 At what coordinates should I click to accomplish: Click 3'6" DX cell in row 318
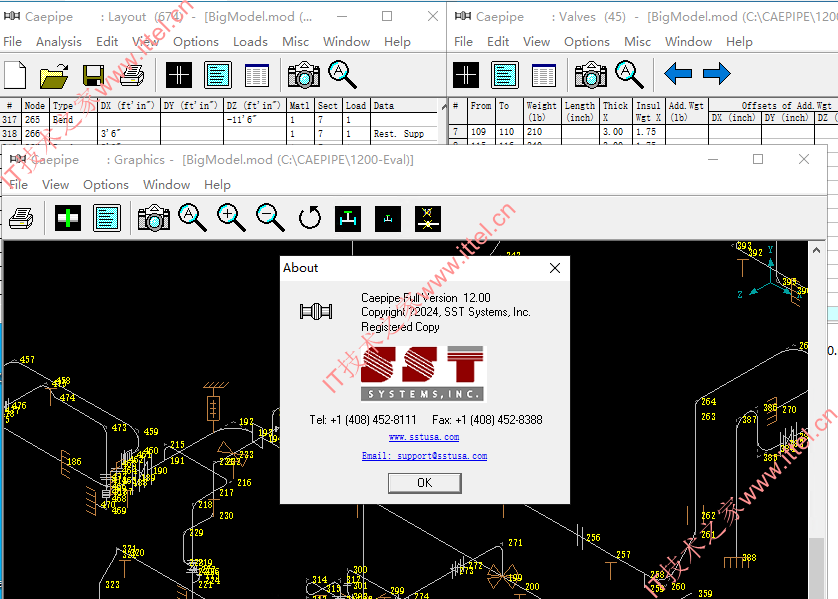tap(129, 134)
